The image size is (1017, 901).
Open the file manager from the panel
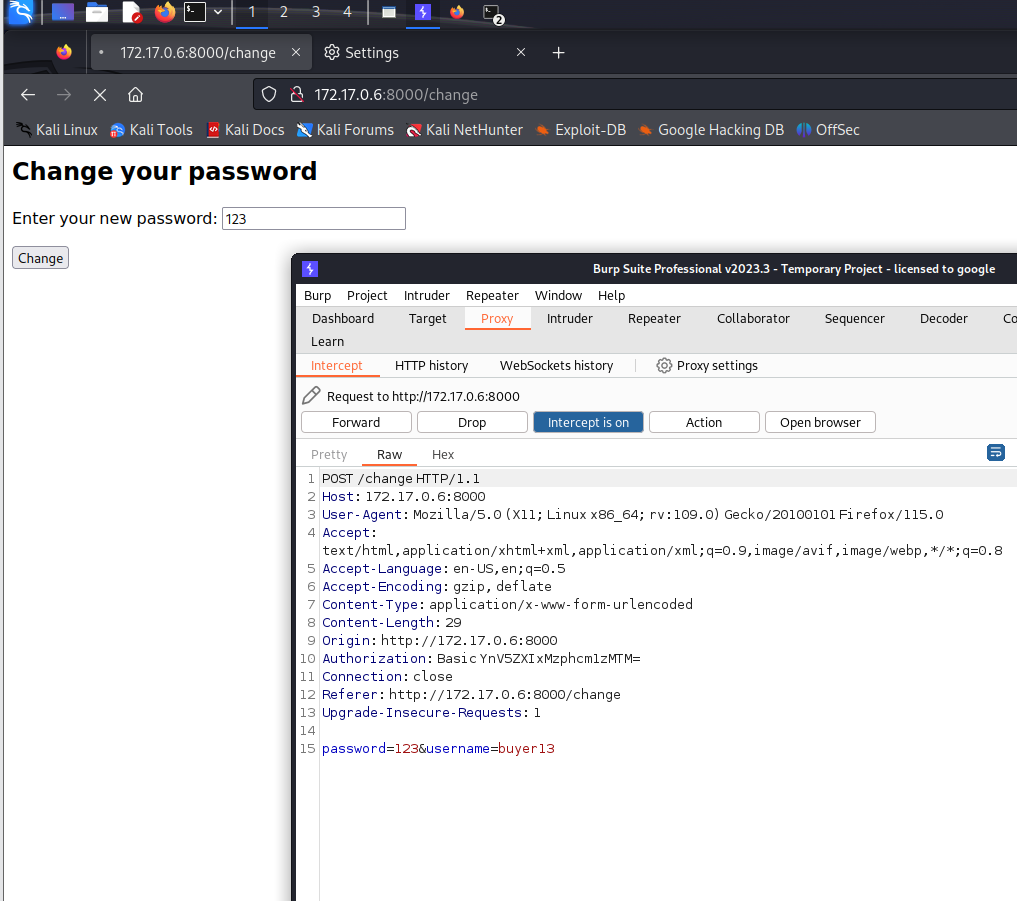point(97,12)
